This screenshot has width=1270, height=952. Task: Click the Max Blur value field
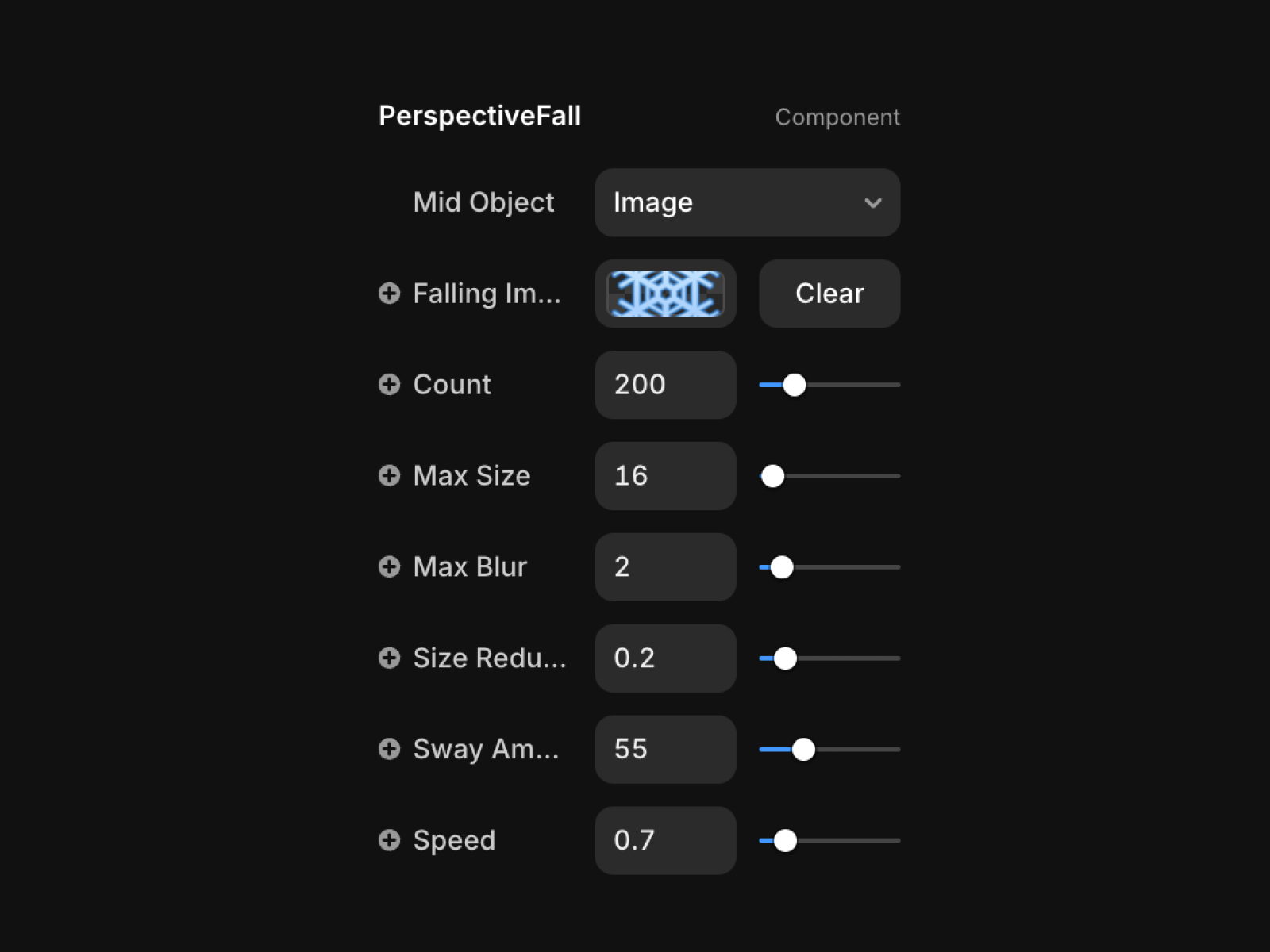[666, 567]
